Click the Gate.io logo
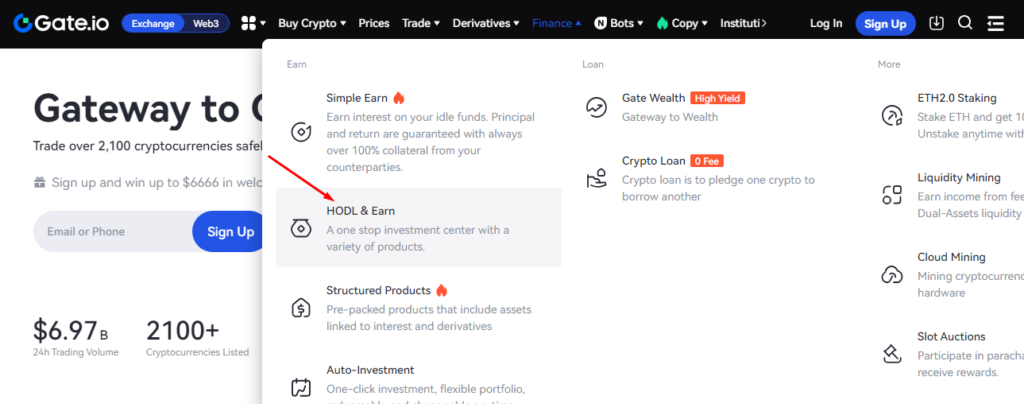The image size is (1024, 404). tap(63, 23)
